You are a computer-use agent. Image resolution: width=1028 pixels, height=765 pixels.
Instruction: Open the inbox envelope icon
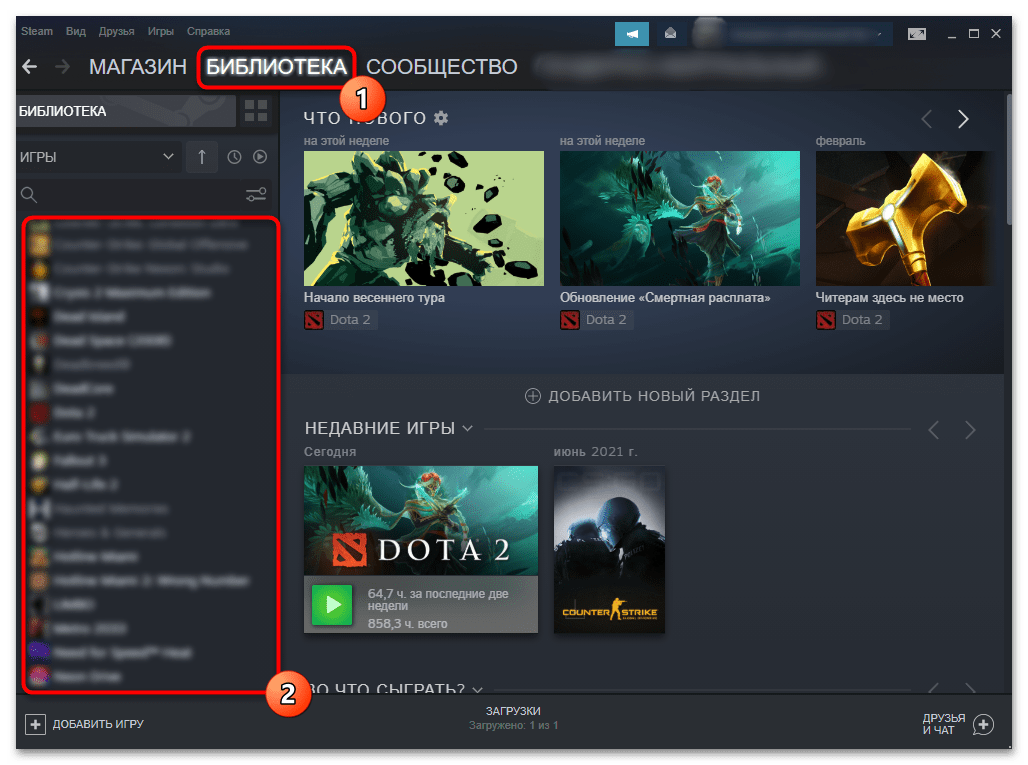[x=670, y=33]
